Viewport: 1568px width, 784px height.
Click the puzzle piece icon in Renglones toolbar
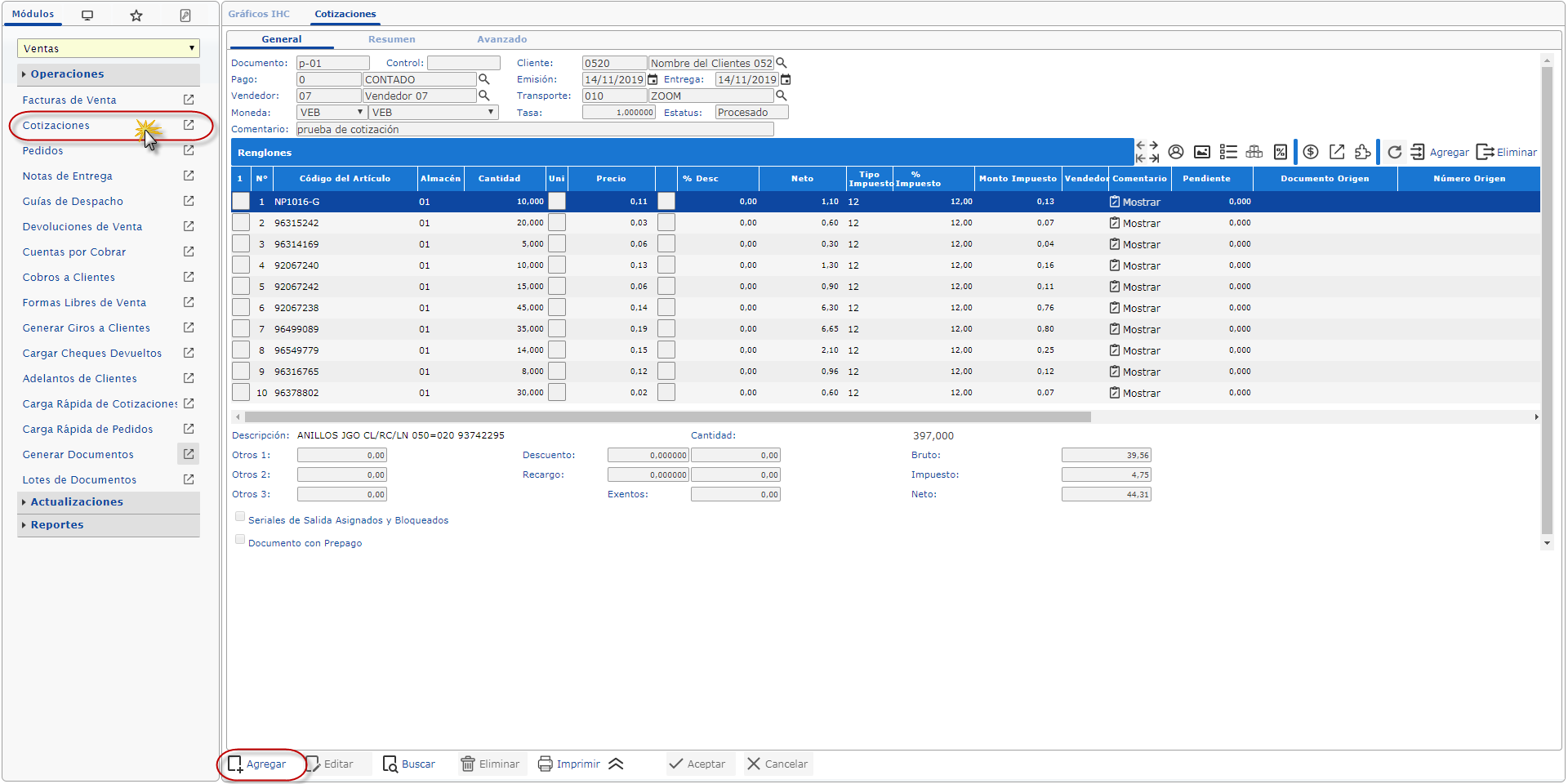coord(1362,152)
